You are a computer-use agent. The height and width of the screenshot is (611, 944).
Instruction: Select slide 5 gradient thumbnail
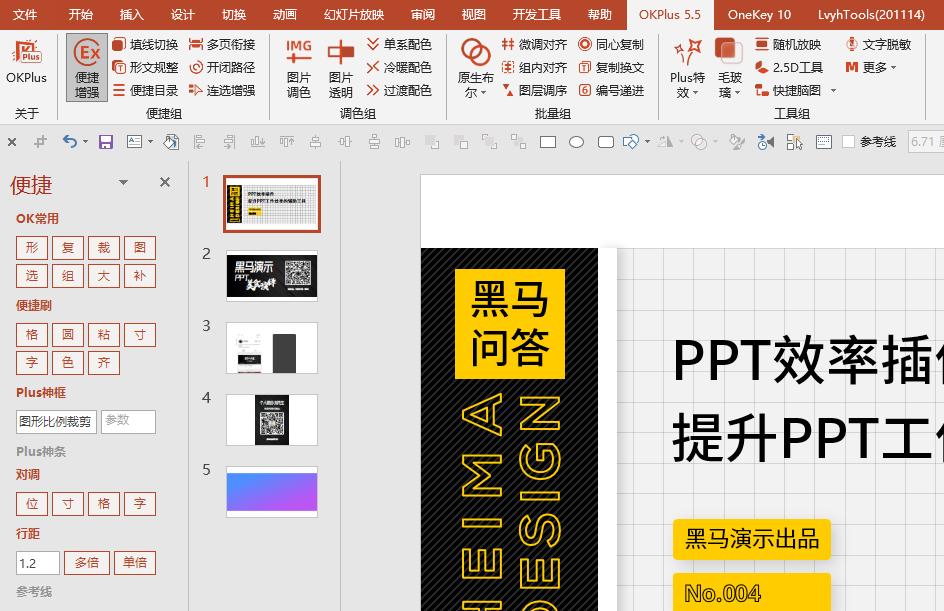271,491
